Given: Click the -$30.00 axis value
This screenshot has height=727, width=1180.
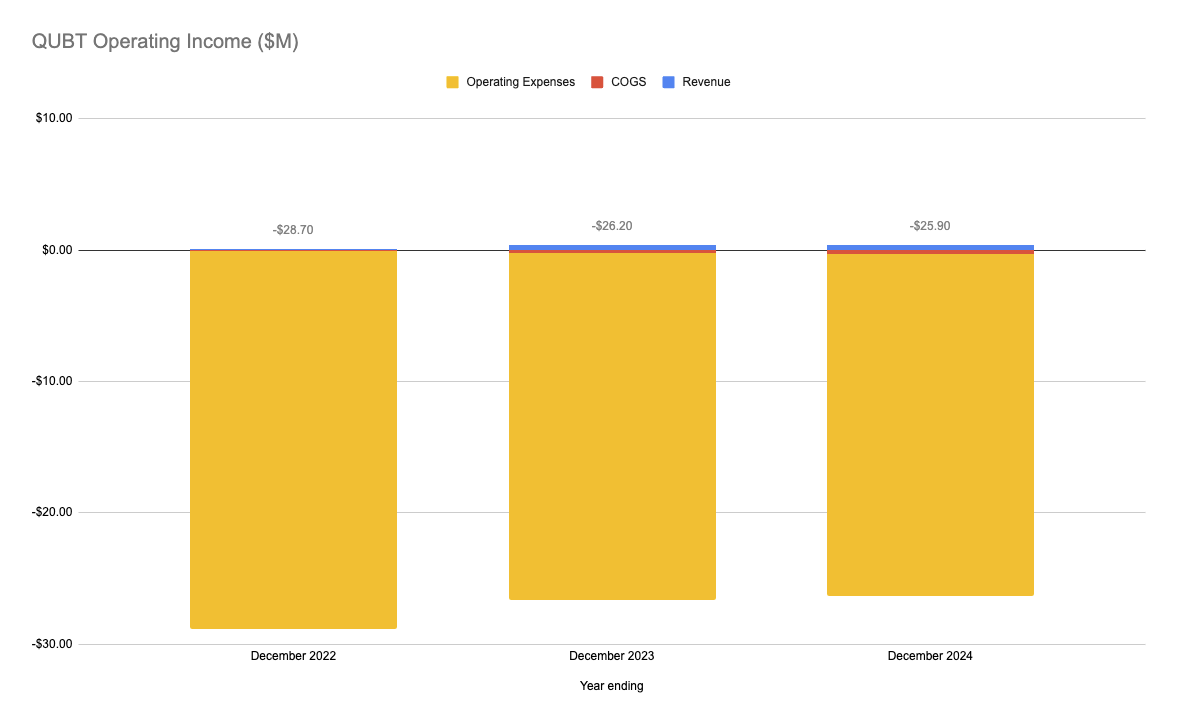Looking at the screenshot, I should click(x=52, y=644).
